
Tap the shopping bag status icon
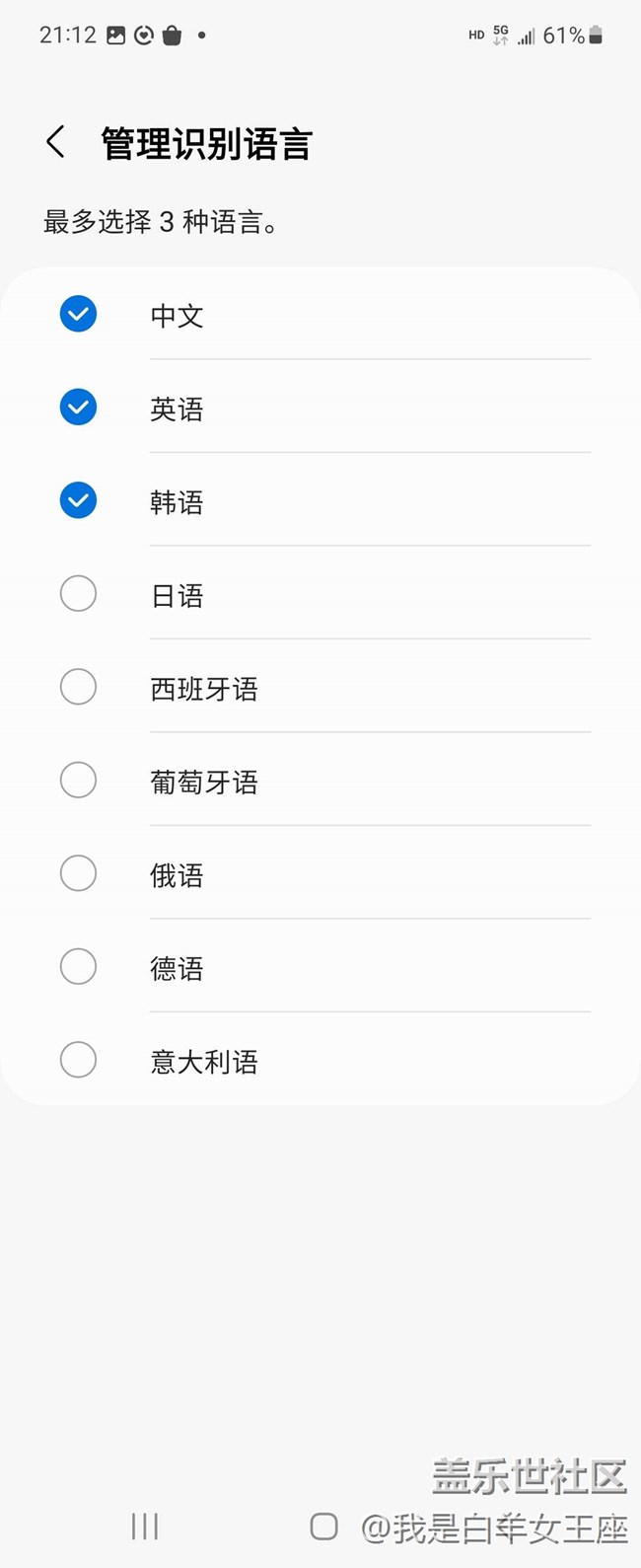point(172,36)
